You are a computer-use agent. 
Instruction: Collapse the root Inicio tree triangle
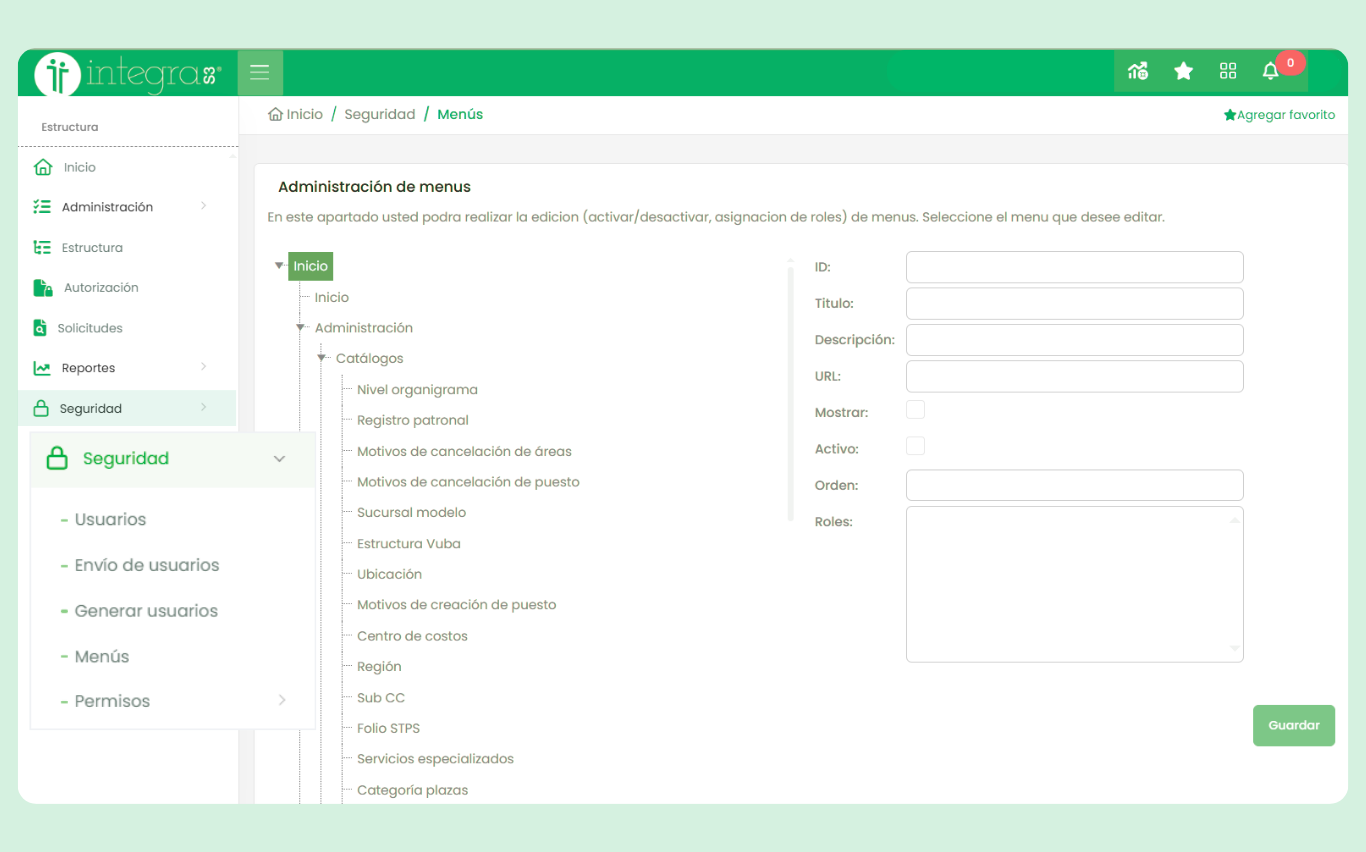pos(279,266)
